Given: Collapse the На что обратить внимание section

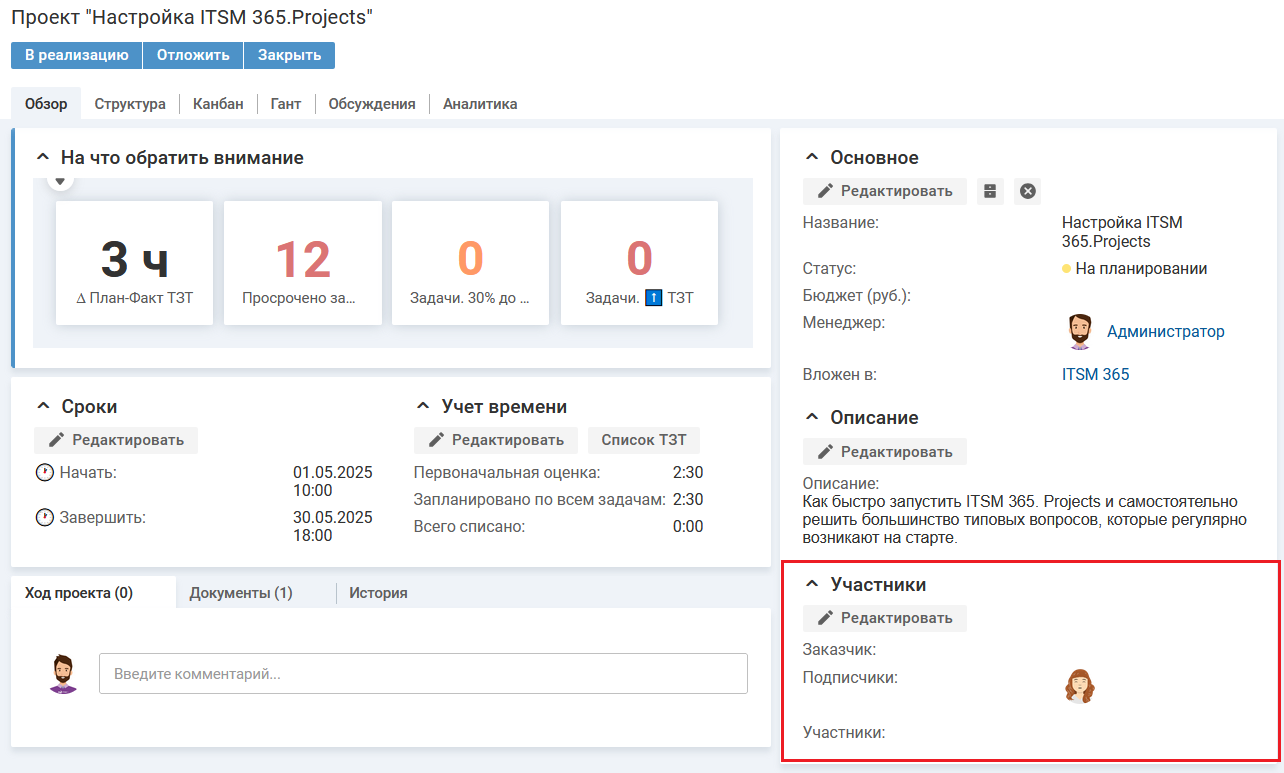Looking at the screenshot, I should tap(42, 158).
